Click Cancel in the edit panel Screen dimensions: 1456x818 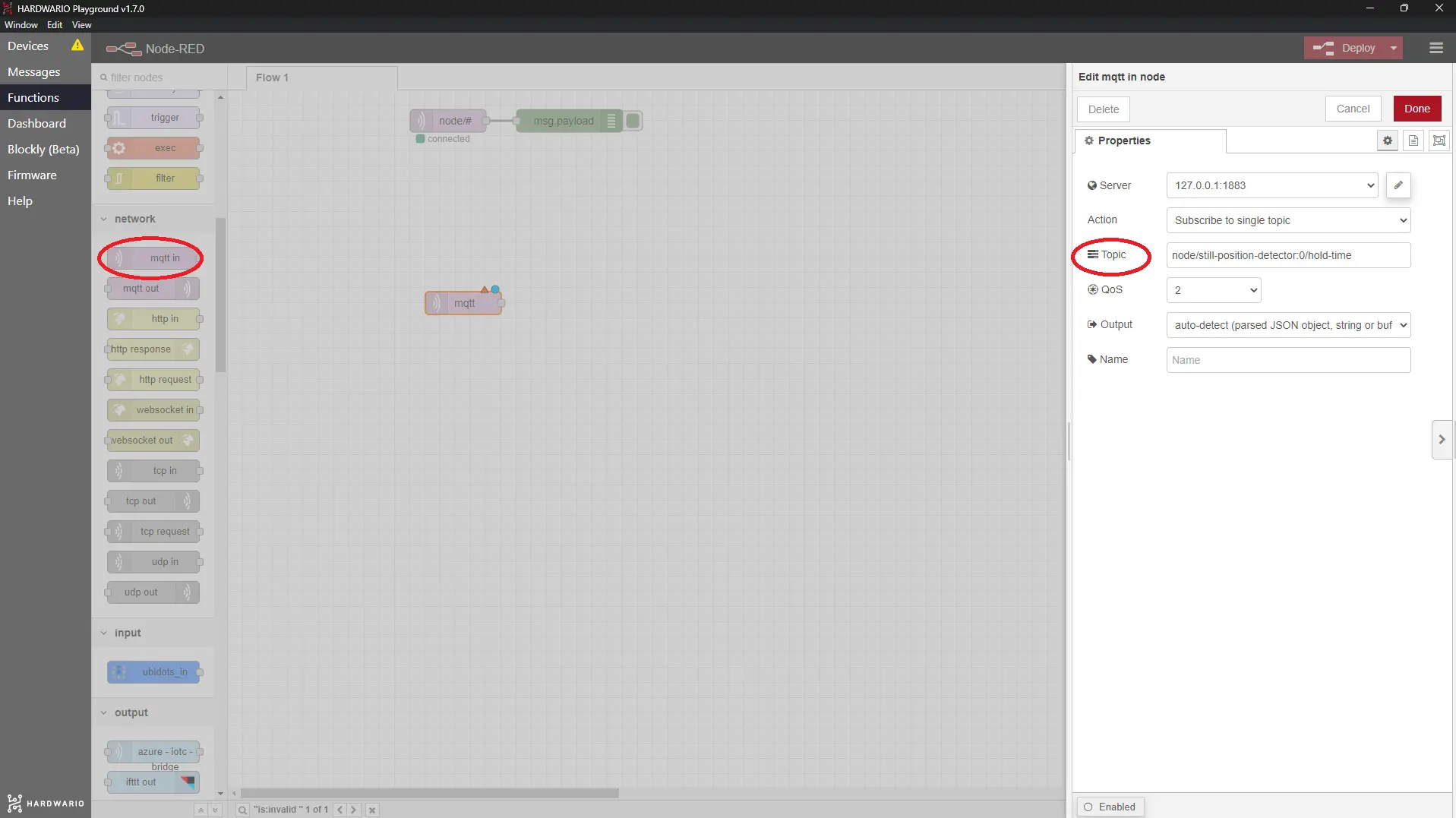click(1353, 109)
